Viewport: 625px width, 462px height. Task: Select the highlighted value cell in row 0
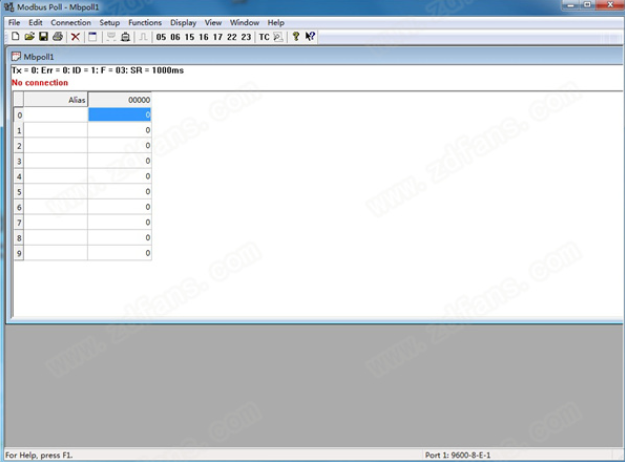tap(120, 115)
